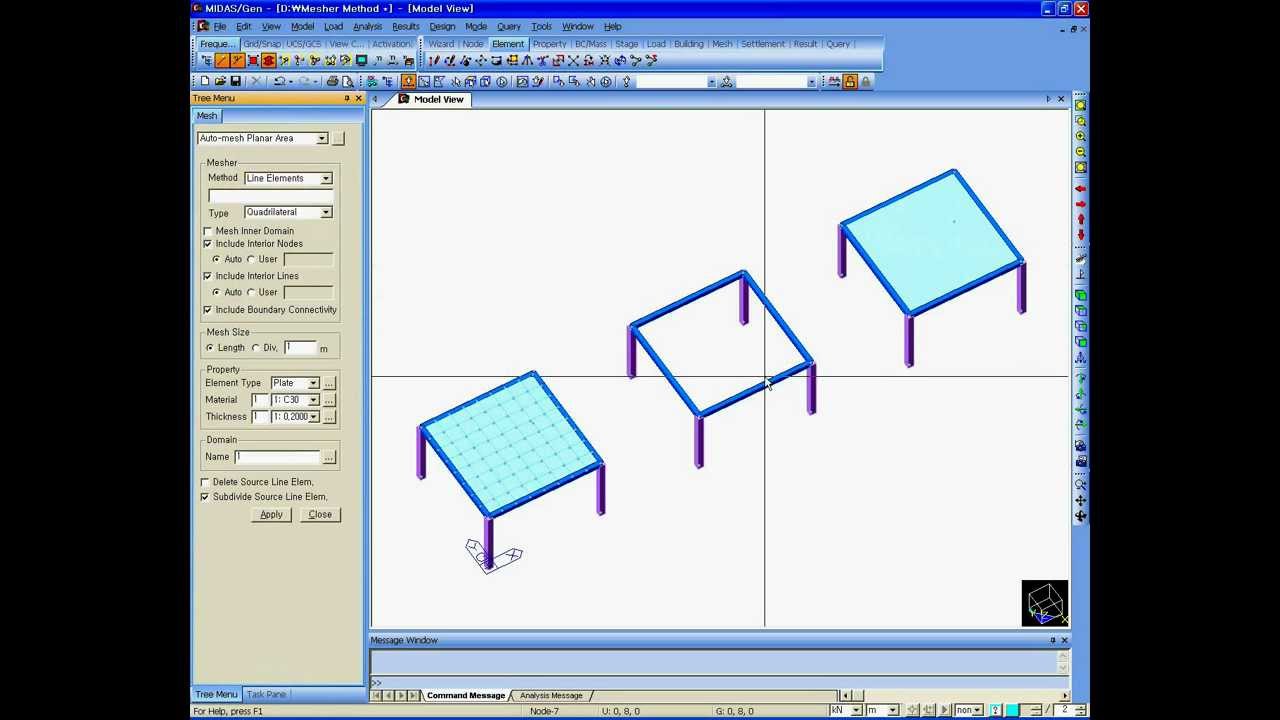Click the Message Window horizontal scrollbar
This screenshot has width=1280, height=720.
click(954, 696)
